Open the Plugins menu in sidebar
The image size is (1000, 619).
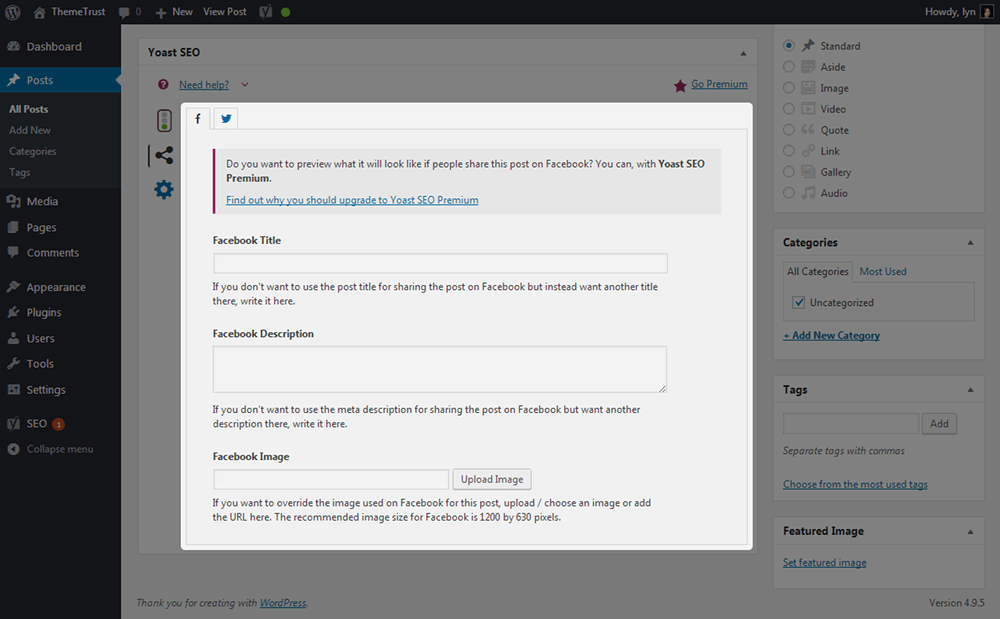click(44, 312)
